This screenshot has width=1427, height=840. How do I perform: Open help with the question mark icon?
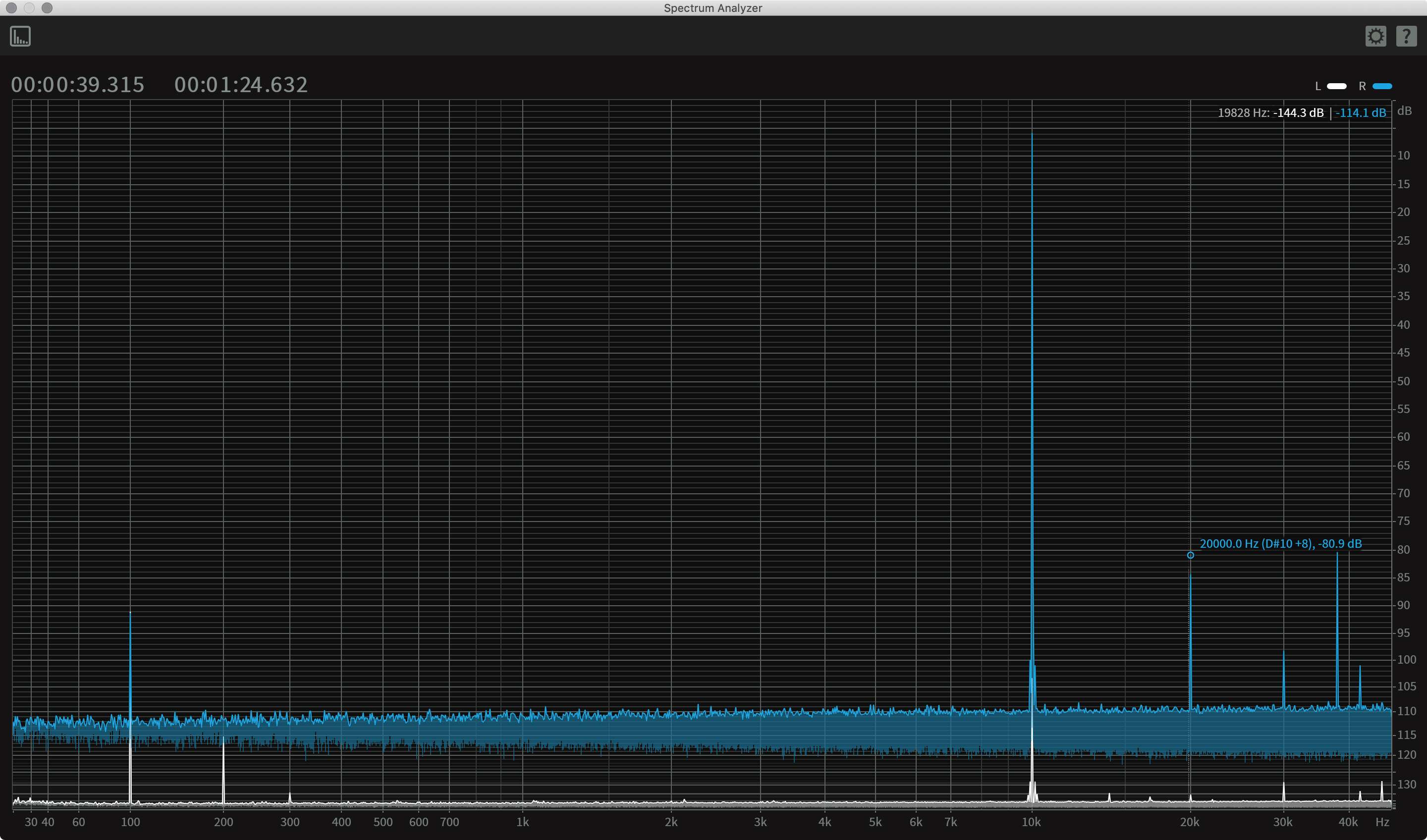click(1406, 36)
